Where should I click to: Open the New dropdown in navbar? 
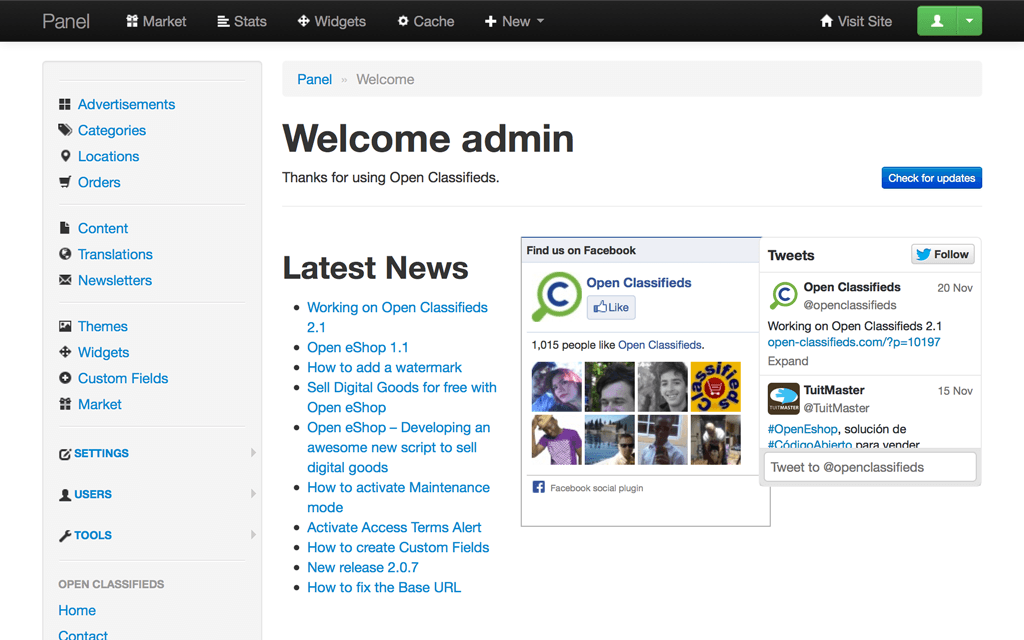(514, 21)
